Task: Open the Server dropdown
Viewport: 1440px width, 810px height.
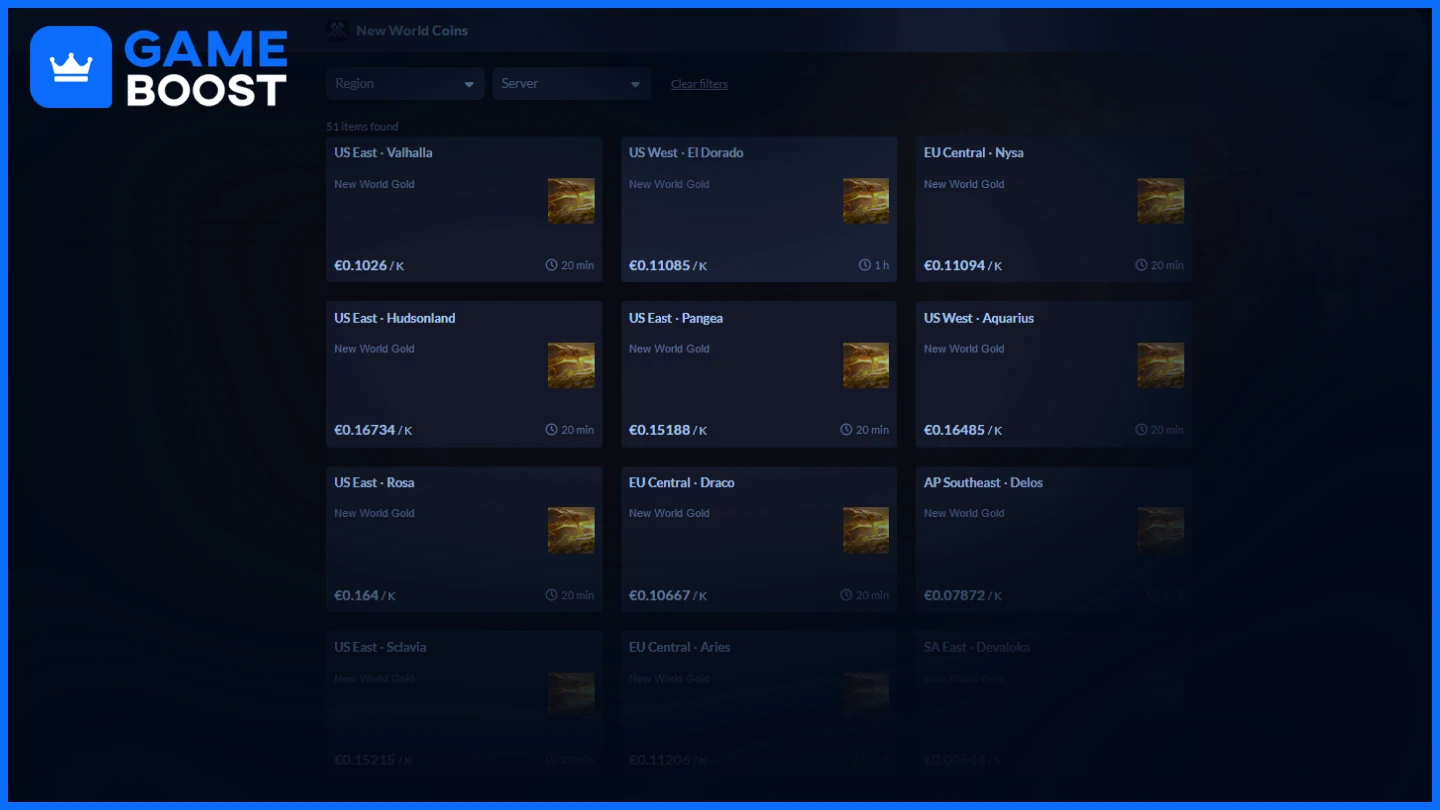Action: [571, 84]
